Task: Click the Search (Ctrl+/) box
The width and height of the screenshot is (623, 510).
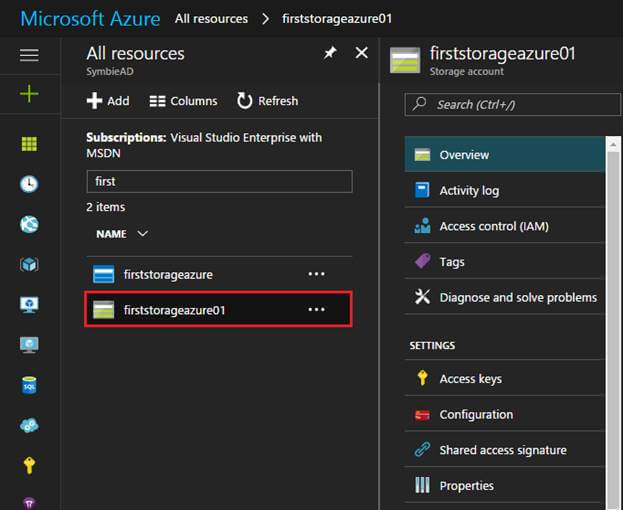Action: tap(513, 104)
